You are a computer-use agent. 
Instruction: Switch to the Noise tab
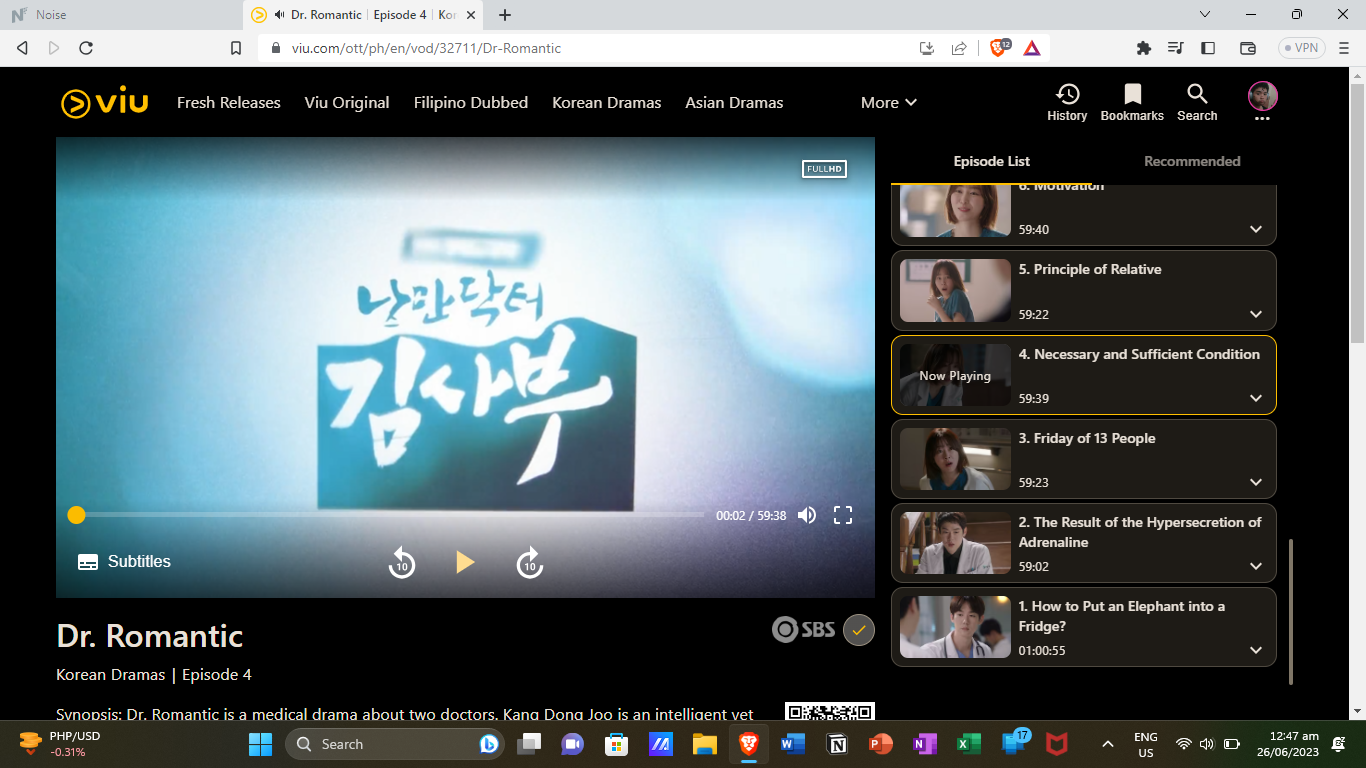pos(121,15)
